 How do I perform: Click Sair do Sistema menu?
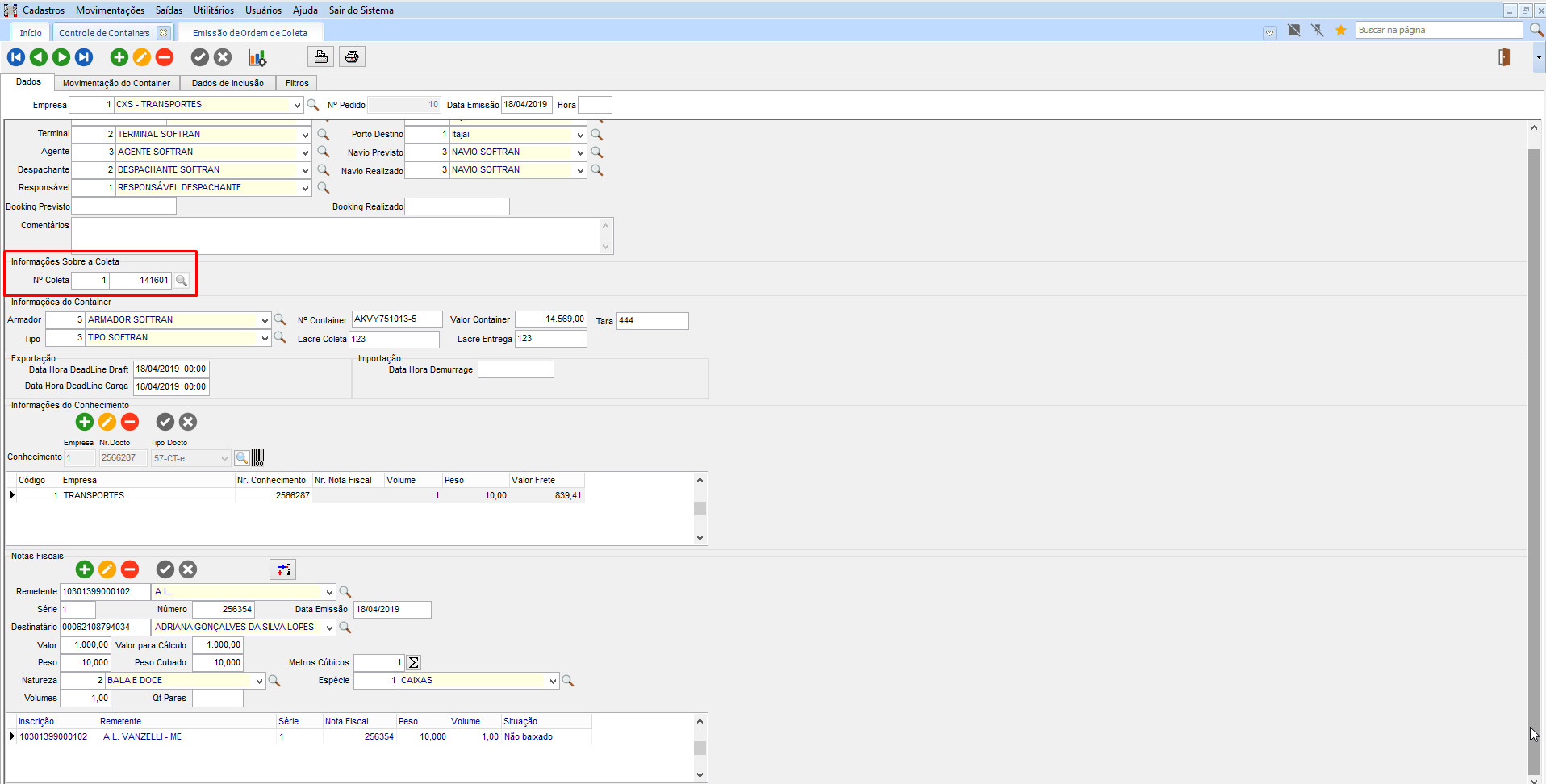(361, 10)
